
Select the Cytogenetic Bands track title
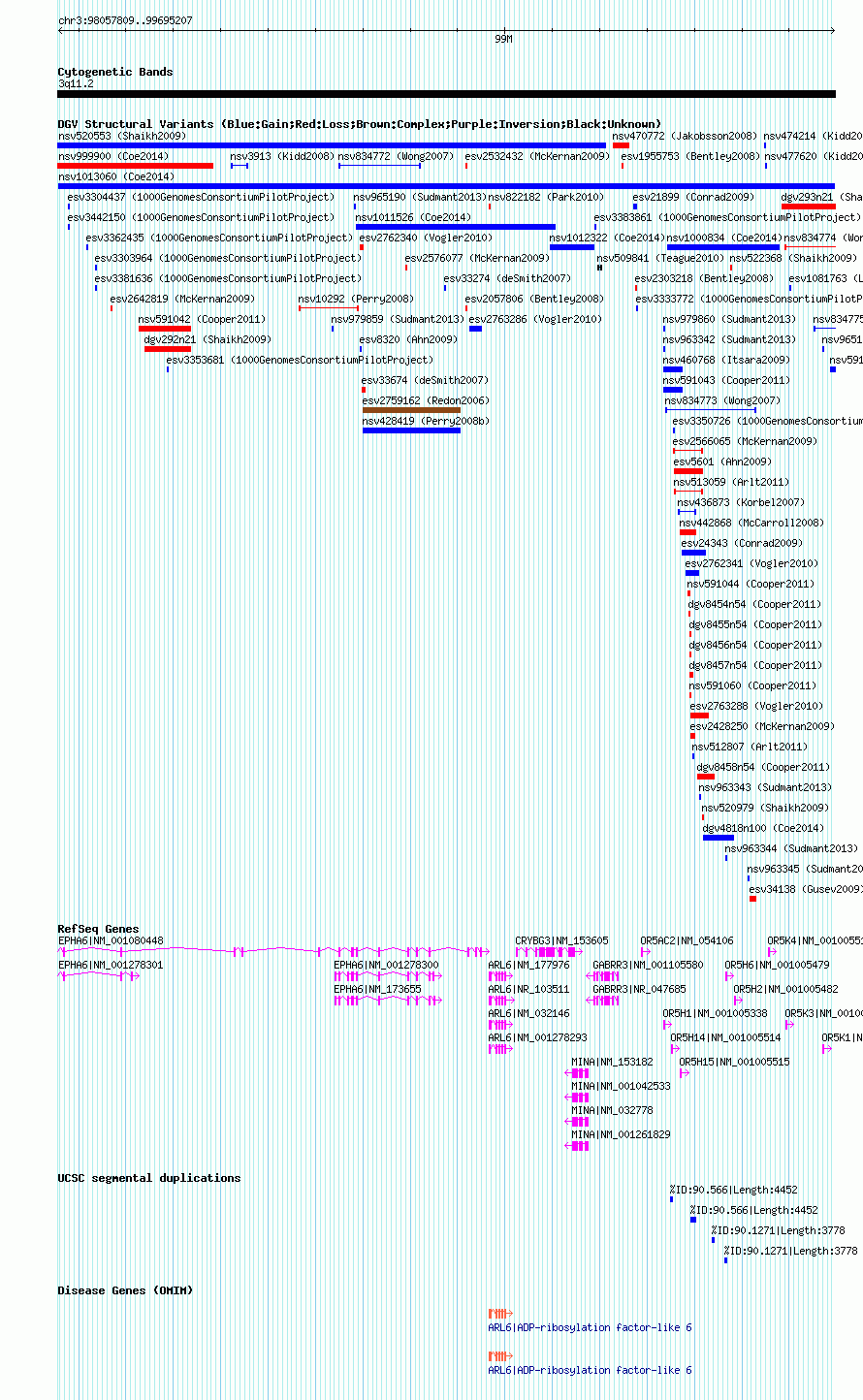click(x=115, y=72)
